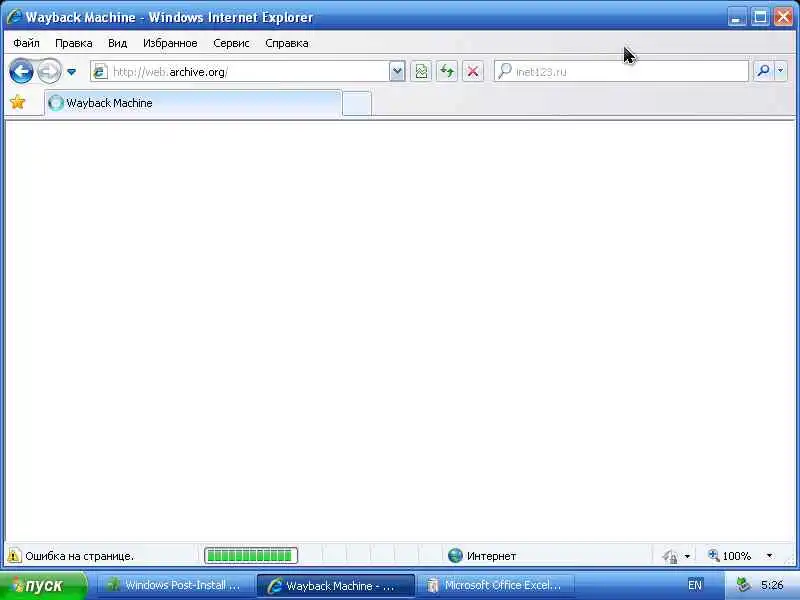This screenshot has height=600, width=800.
Task: Click the network tray icon
Action: tap(743, 585)
